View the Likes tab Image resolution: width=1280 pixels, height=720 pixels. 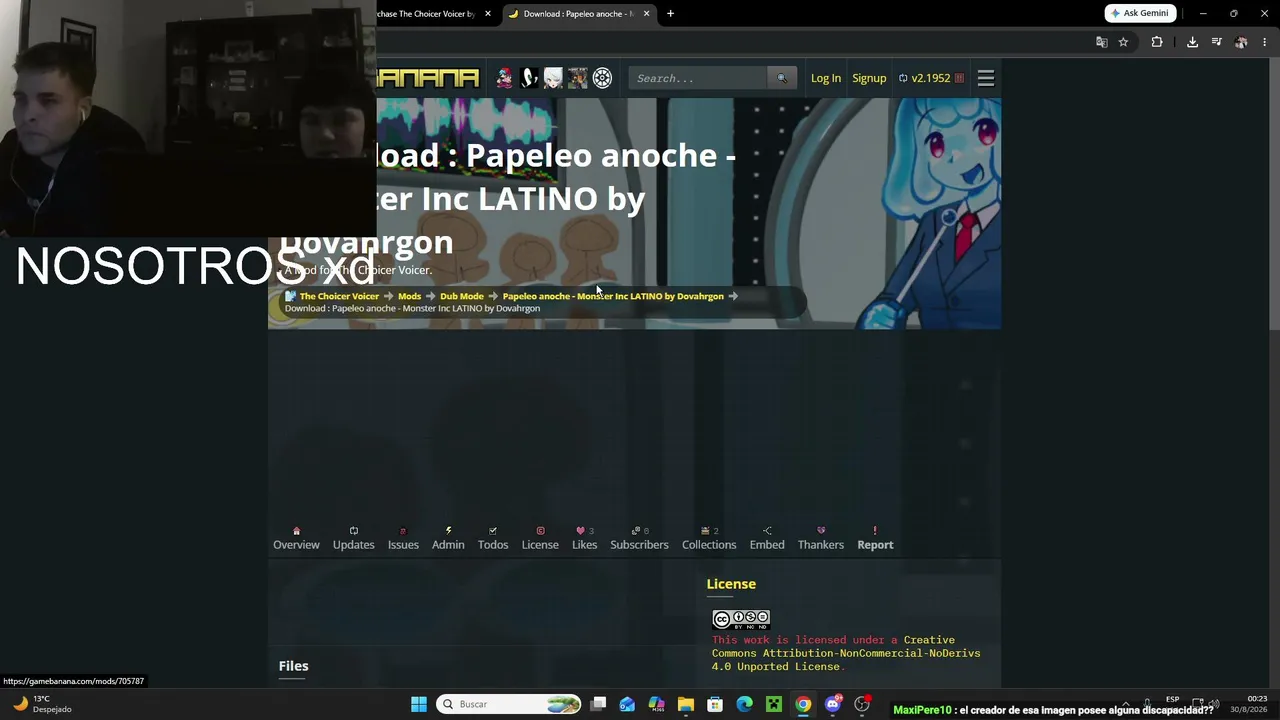point(585,538)
